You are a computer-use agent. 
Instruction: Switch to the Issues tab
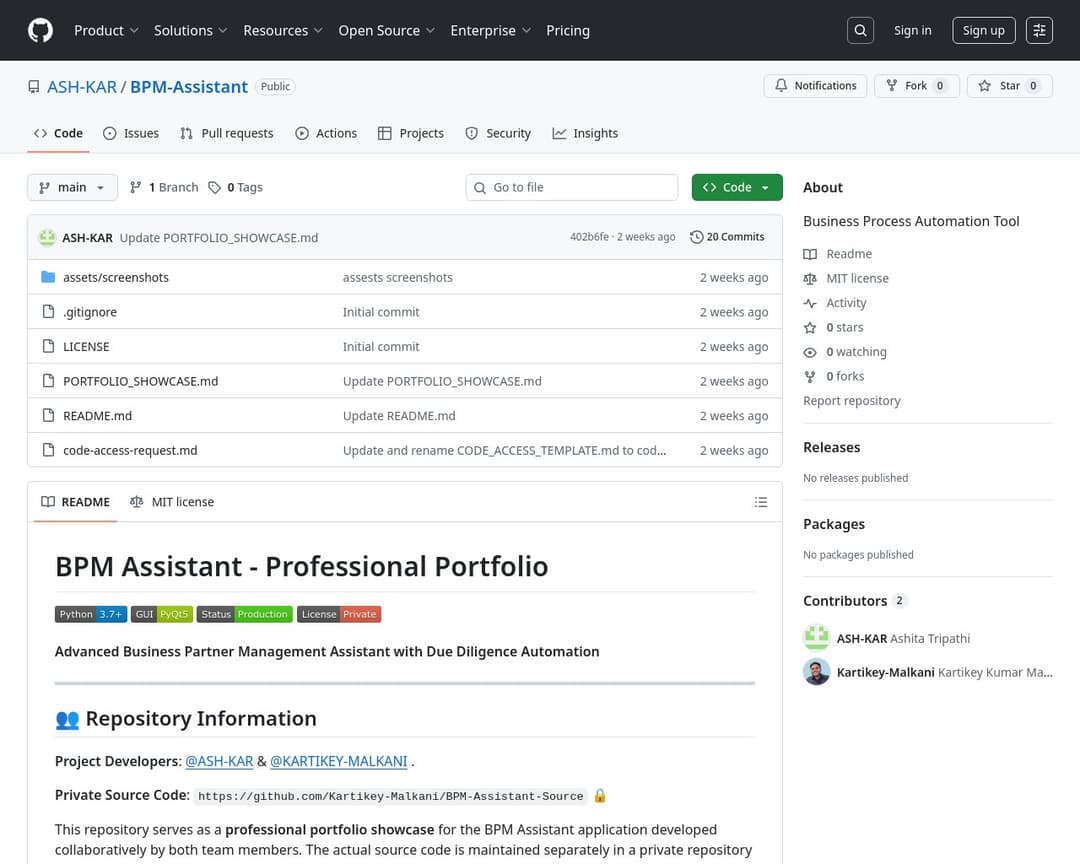[131, 133]
